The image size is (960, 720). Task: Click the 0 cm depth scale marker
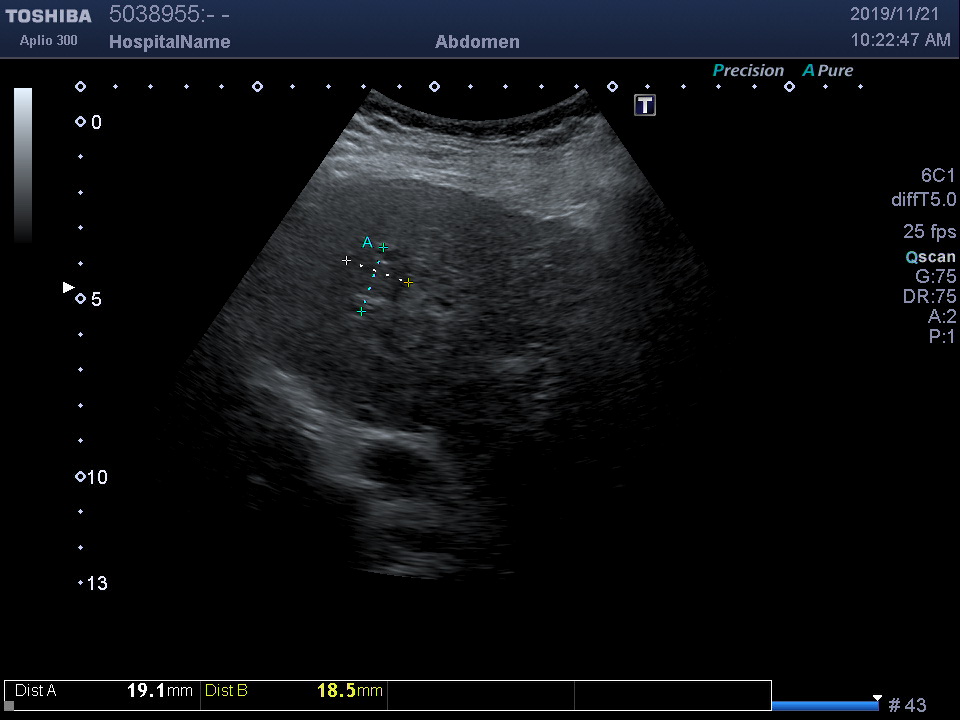80,122
